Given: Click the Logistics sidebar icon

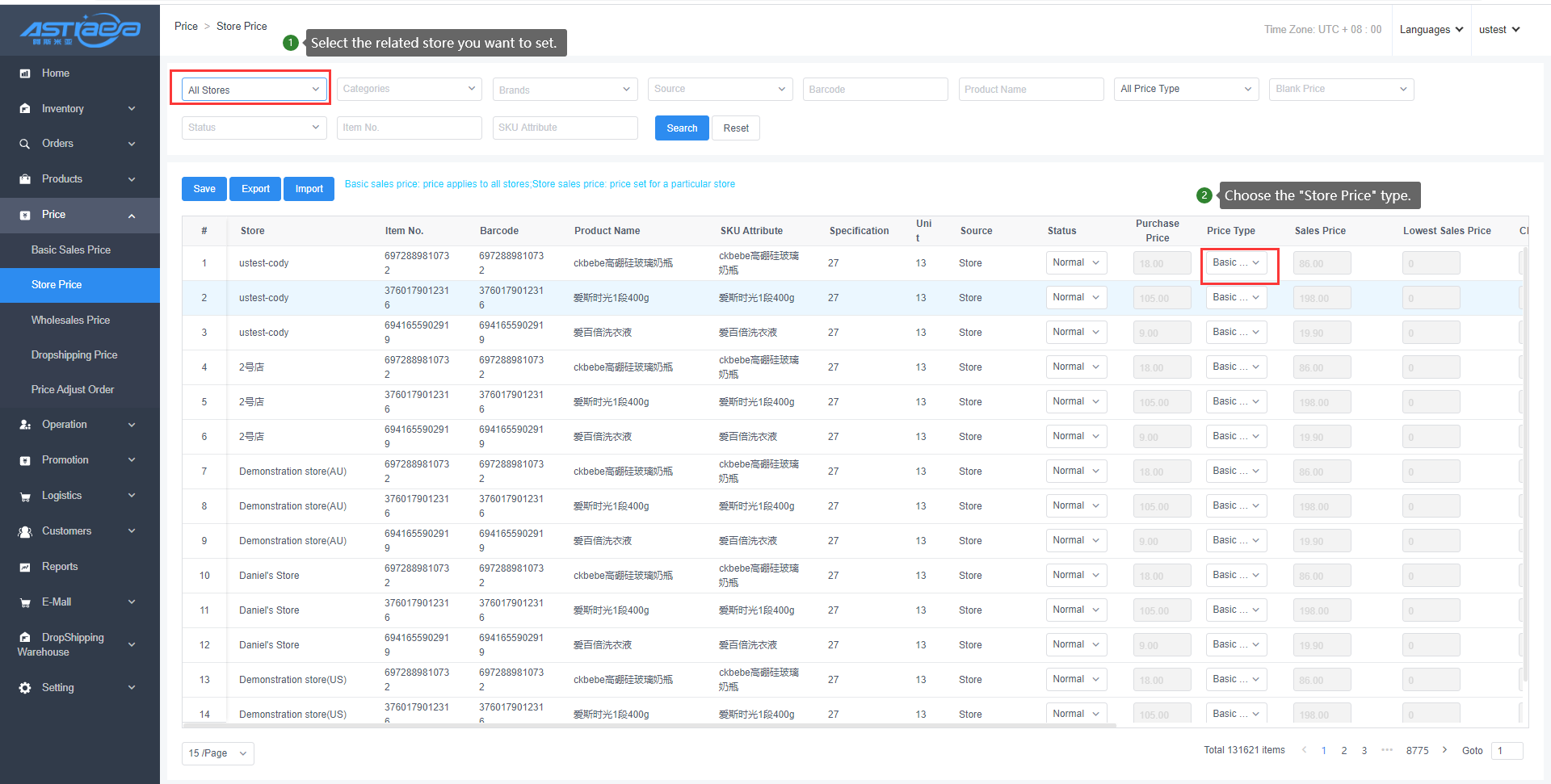Looking at the screenshot, I should 25,497.
